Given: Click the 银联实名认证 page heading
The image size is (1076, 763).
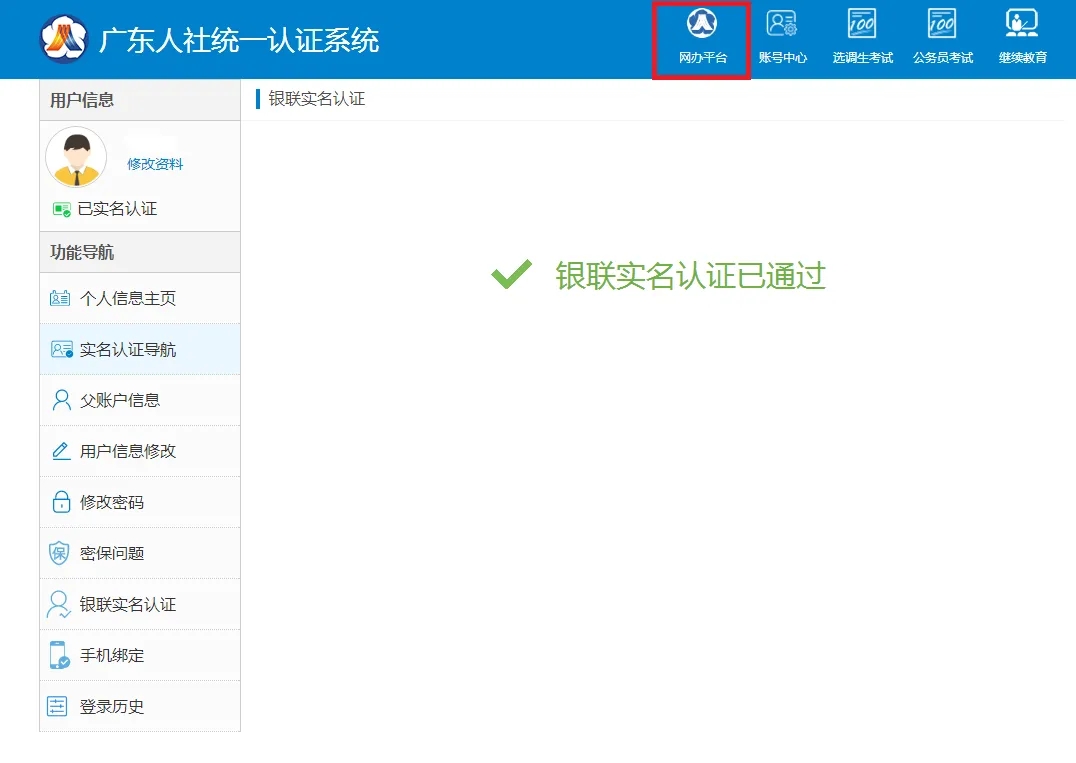Looking at the screenshot, I should tap(316, 99).
